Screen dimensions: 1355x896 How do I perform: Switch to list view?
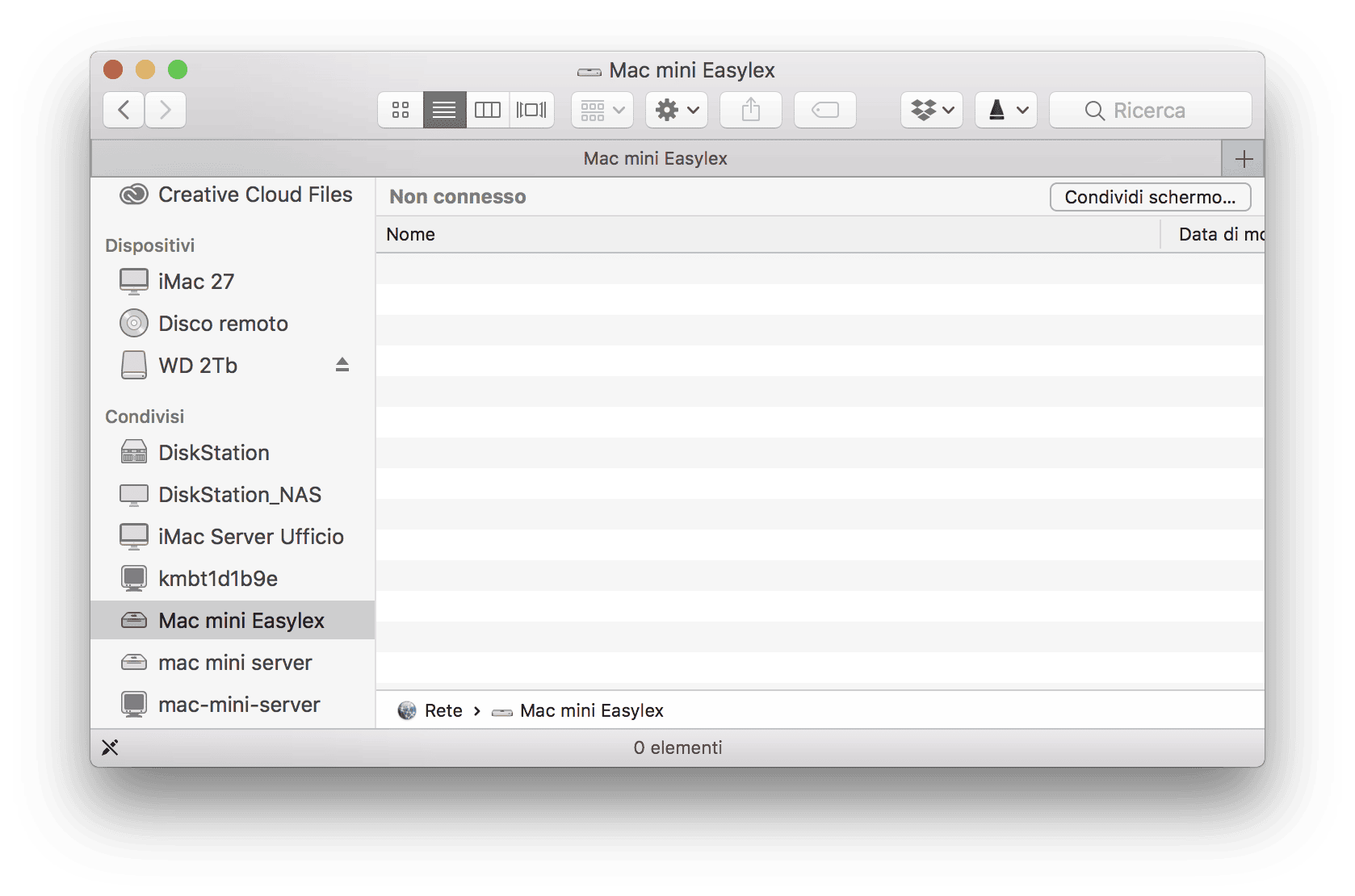[444, 110]
